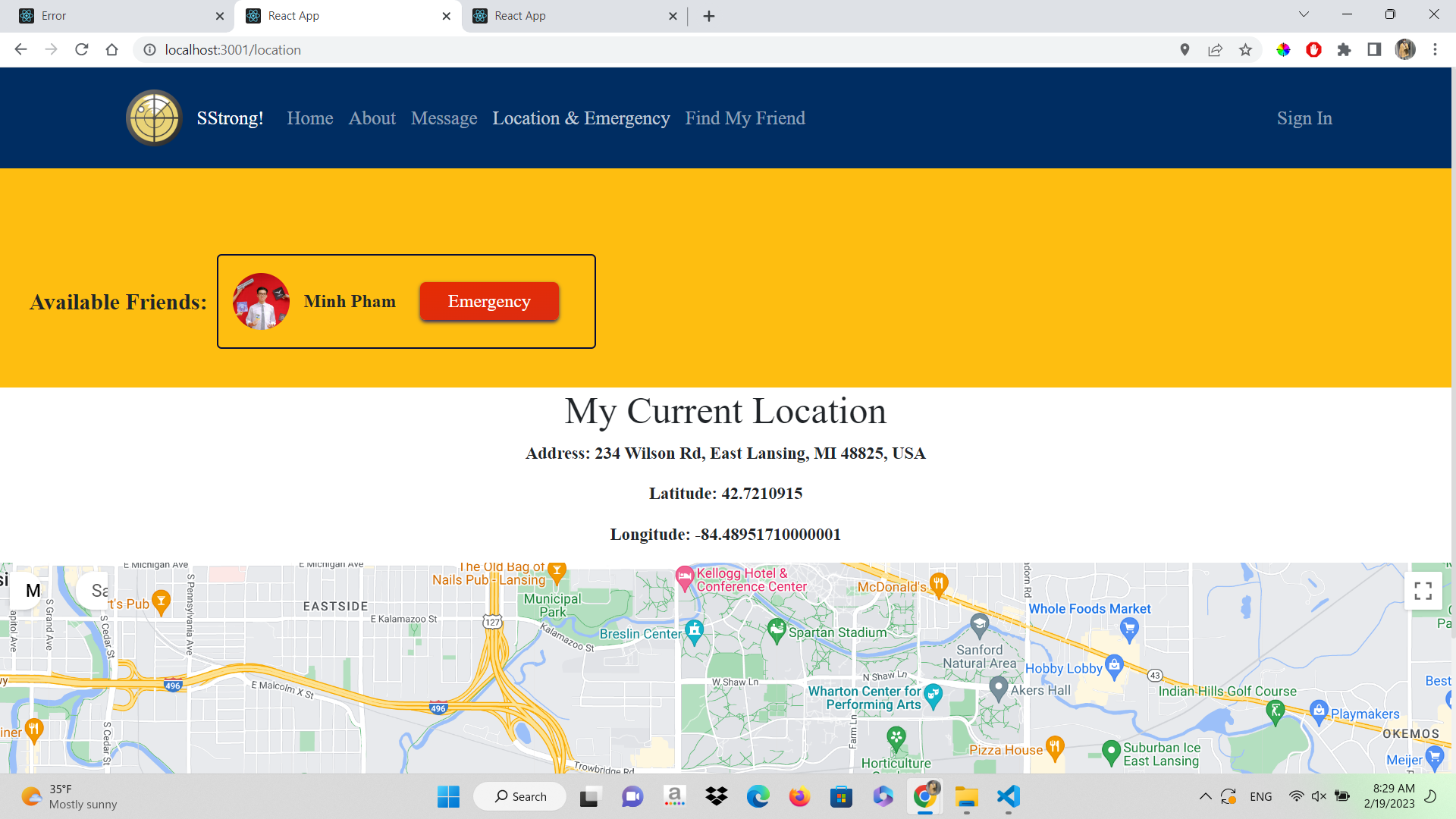Open Visual Studio Code from taskbar
The height and width of the screenshot is (819, 1456).
[1008, 796]
